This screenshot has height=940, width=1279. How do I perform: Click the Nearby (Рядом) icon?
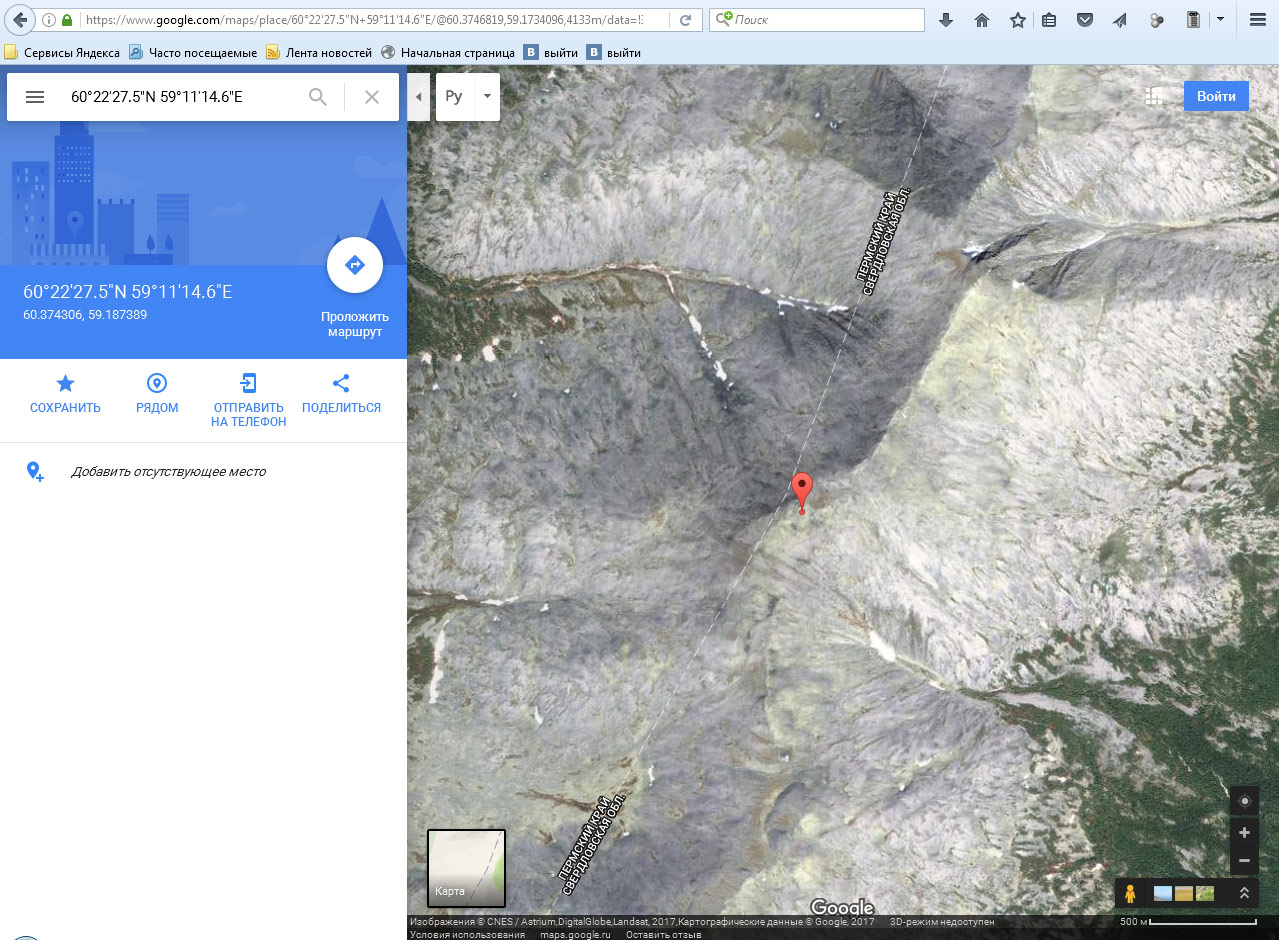(157, 383)
